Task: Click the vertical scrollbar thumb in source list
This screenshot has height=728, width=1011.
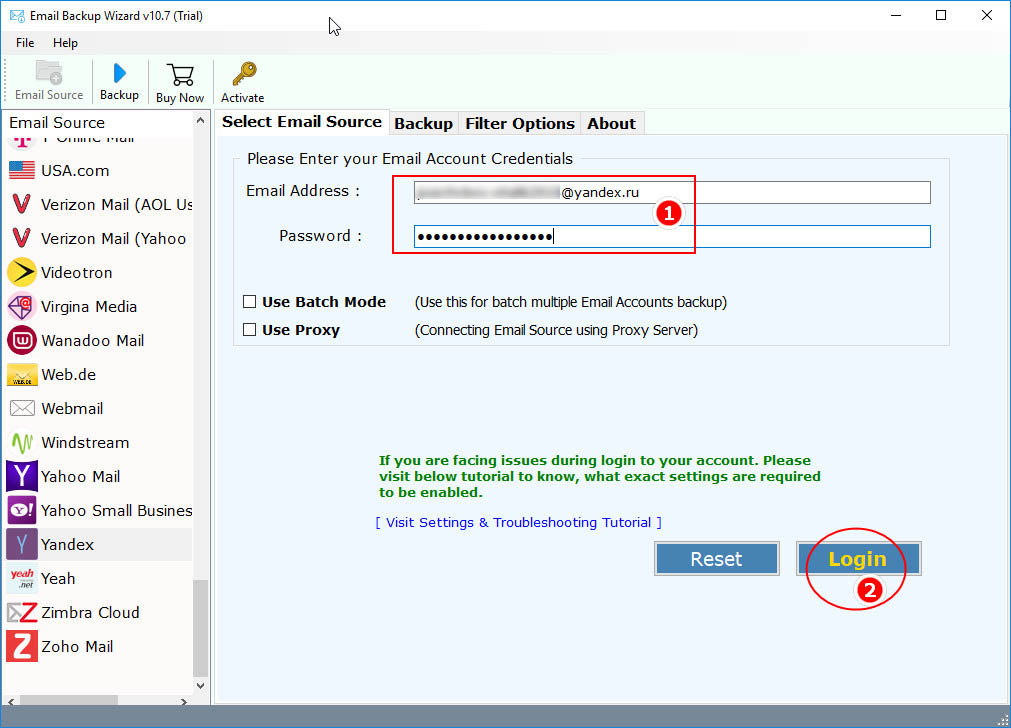Action: pyautogui.click(x=201, y=628)
